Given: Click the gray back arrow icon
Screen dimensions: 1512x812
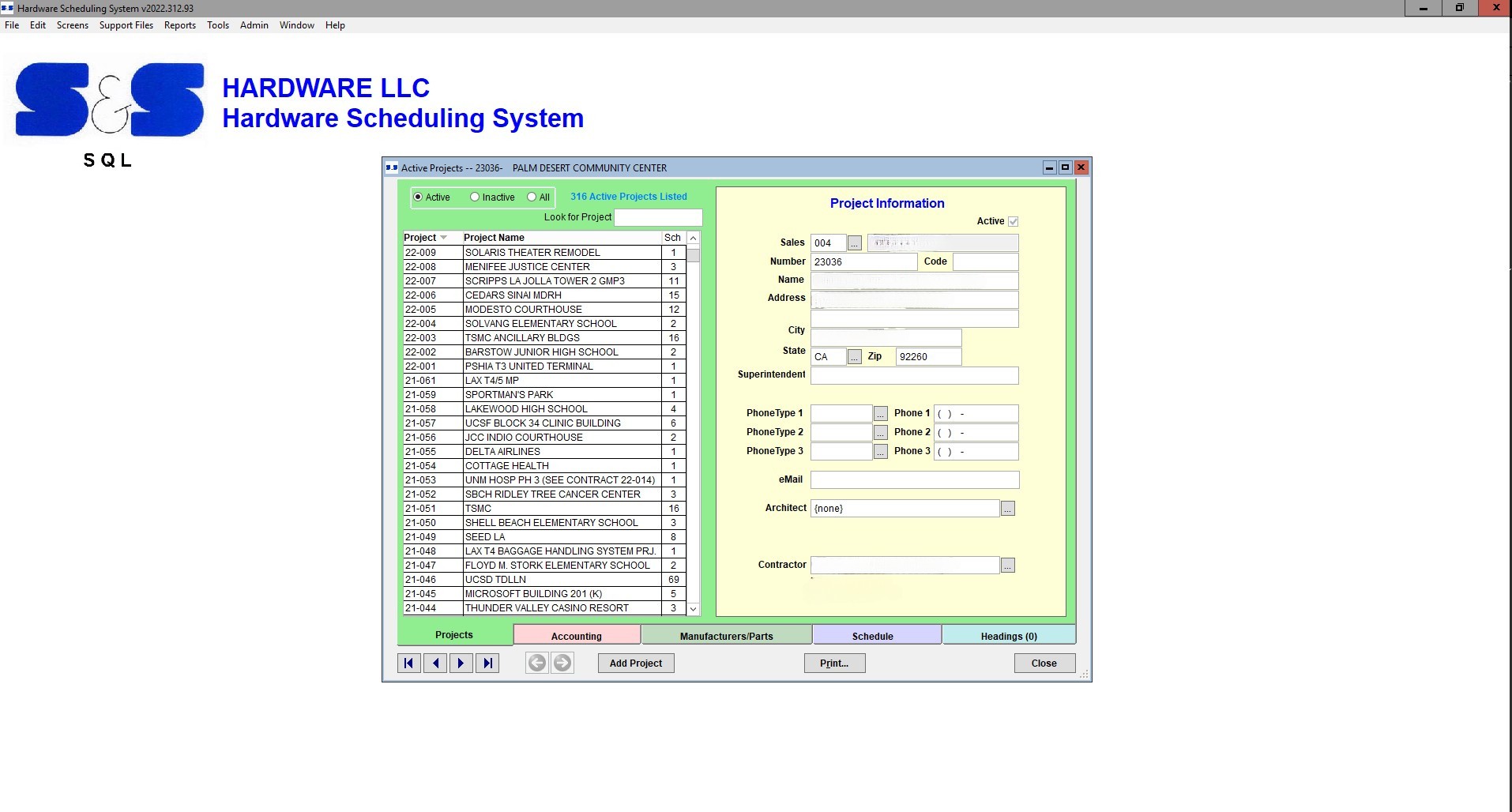Looking at the screenshot, I should point(536,664).
